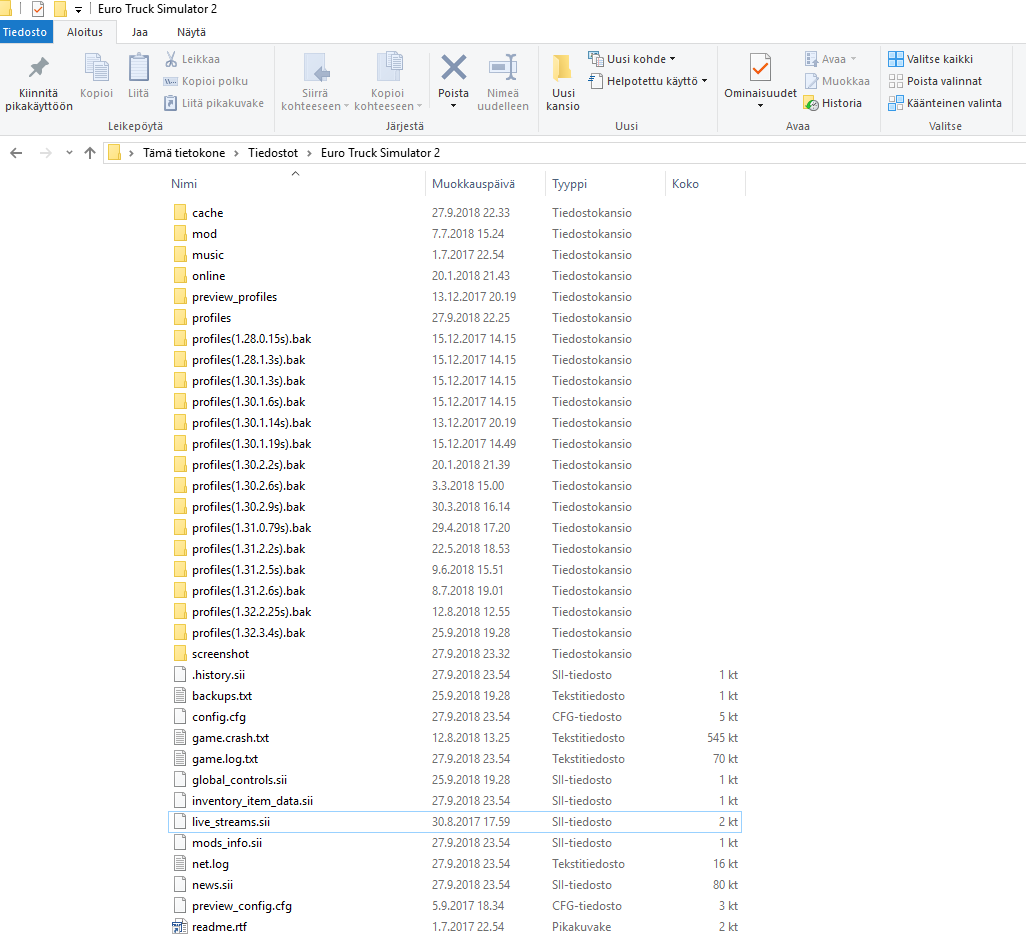The image size is (1026, 940).
Task: Click the red Poista delete icon
Action: tap(453, 67)
